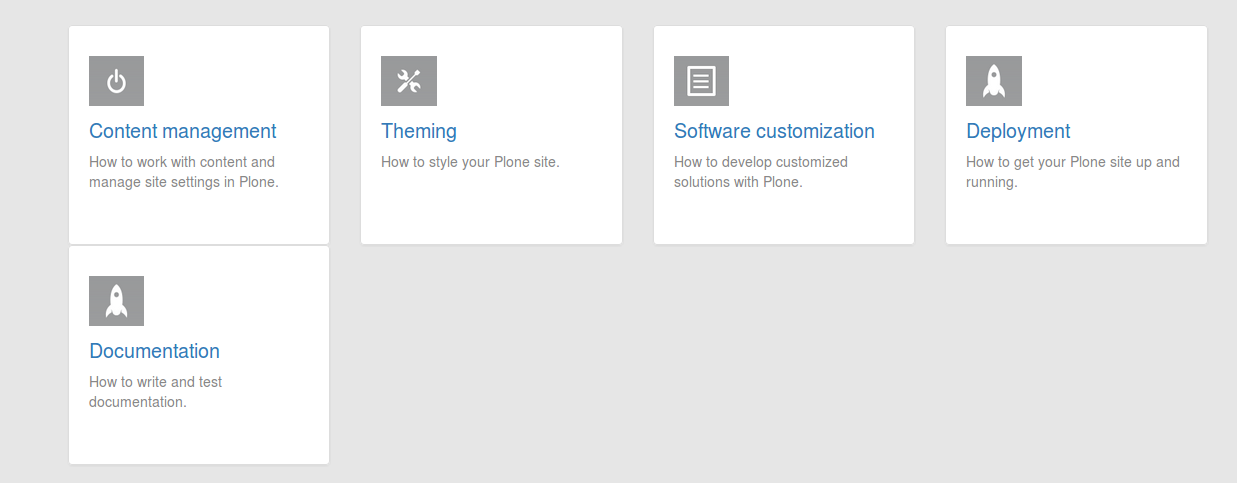Click the power icon on Content management card
The height and width of the screenshot is (483, 1237).
click(116, 81)
